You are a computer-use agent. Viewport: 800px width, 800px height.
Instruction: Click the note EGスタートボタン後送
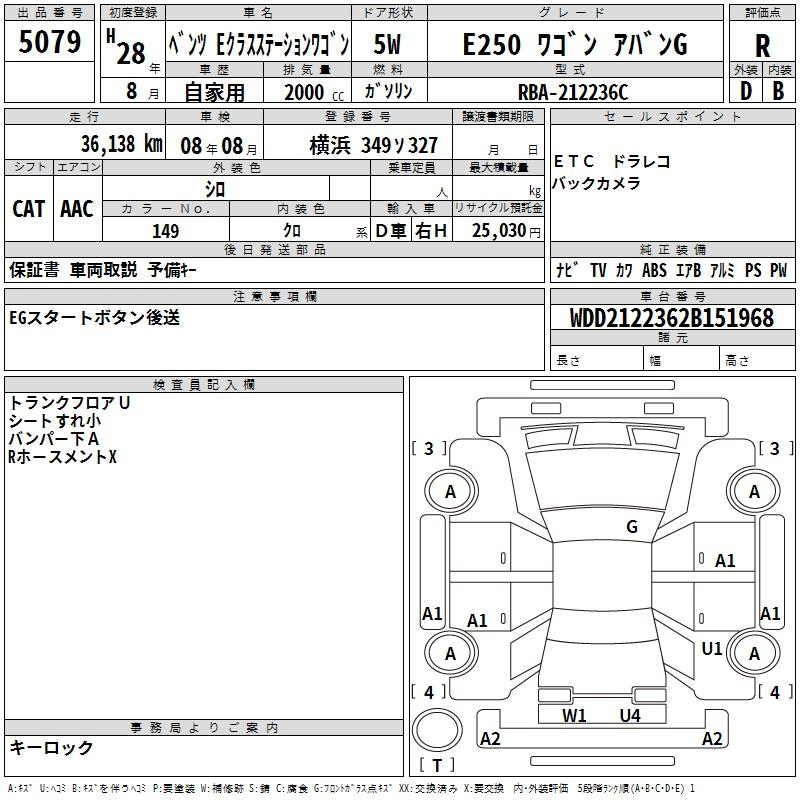(94, 318)
